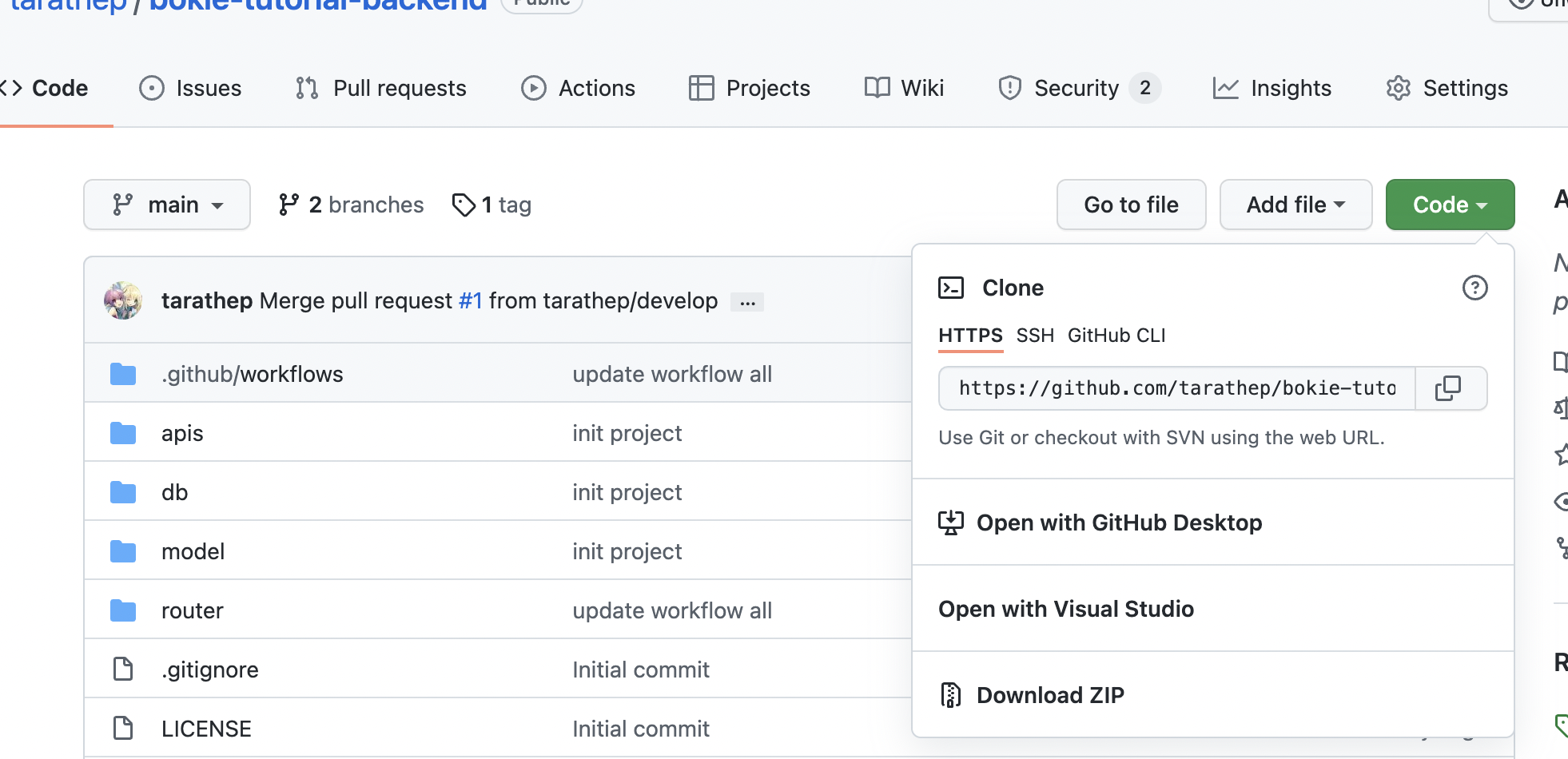Click the apis folder icon
Screen dimensions: 1568x759
[123, 433]
